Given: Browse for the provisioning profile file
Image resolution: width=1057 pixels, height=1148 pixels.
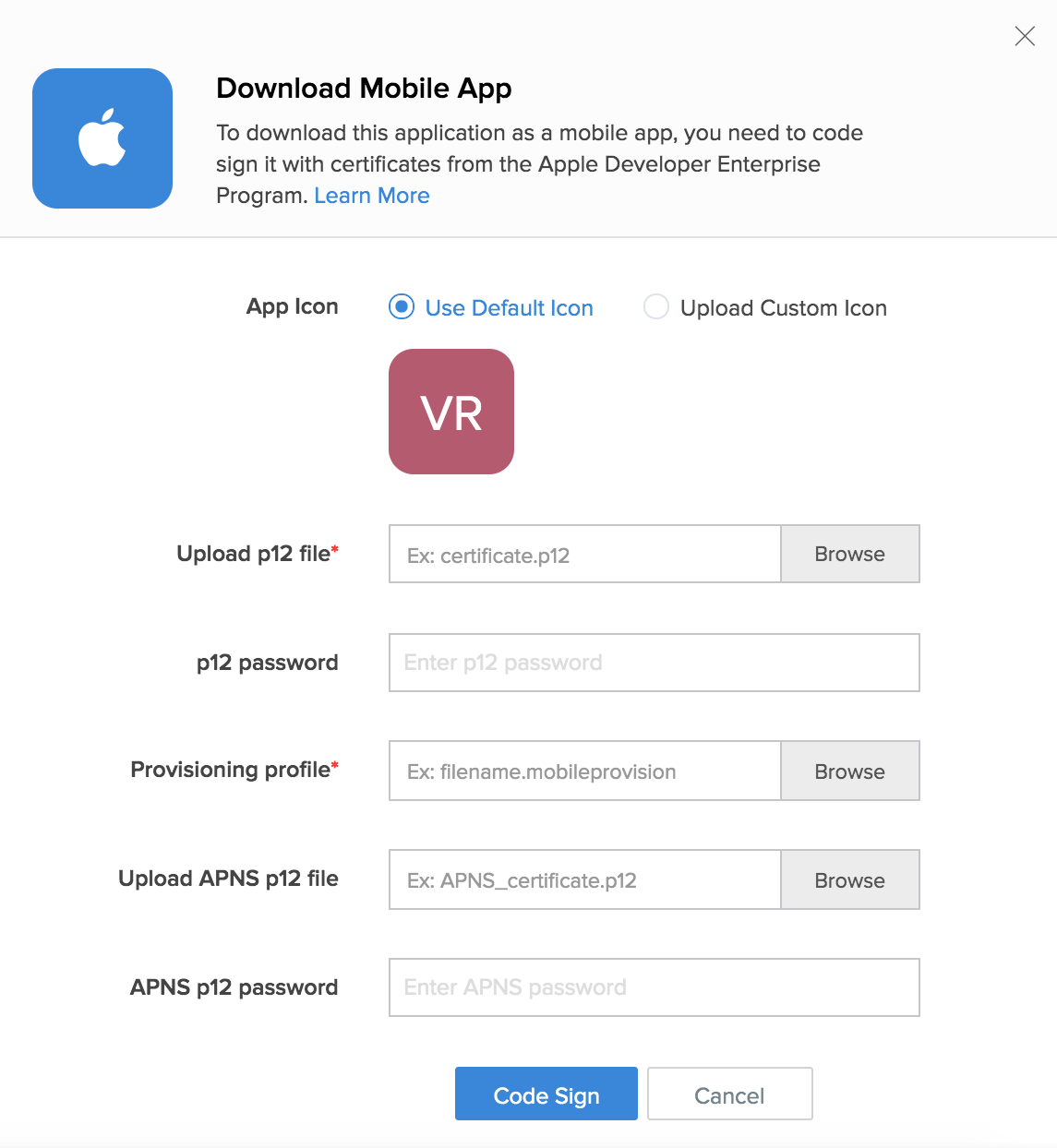Looking at the screenshot, I should coord(850,771).
